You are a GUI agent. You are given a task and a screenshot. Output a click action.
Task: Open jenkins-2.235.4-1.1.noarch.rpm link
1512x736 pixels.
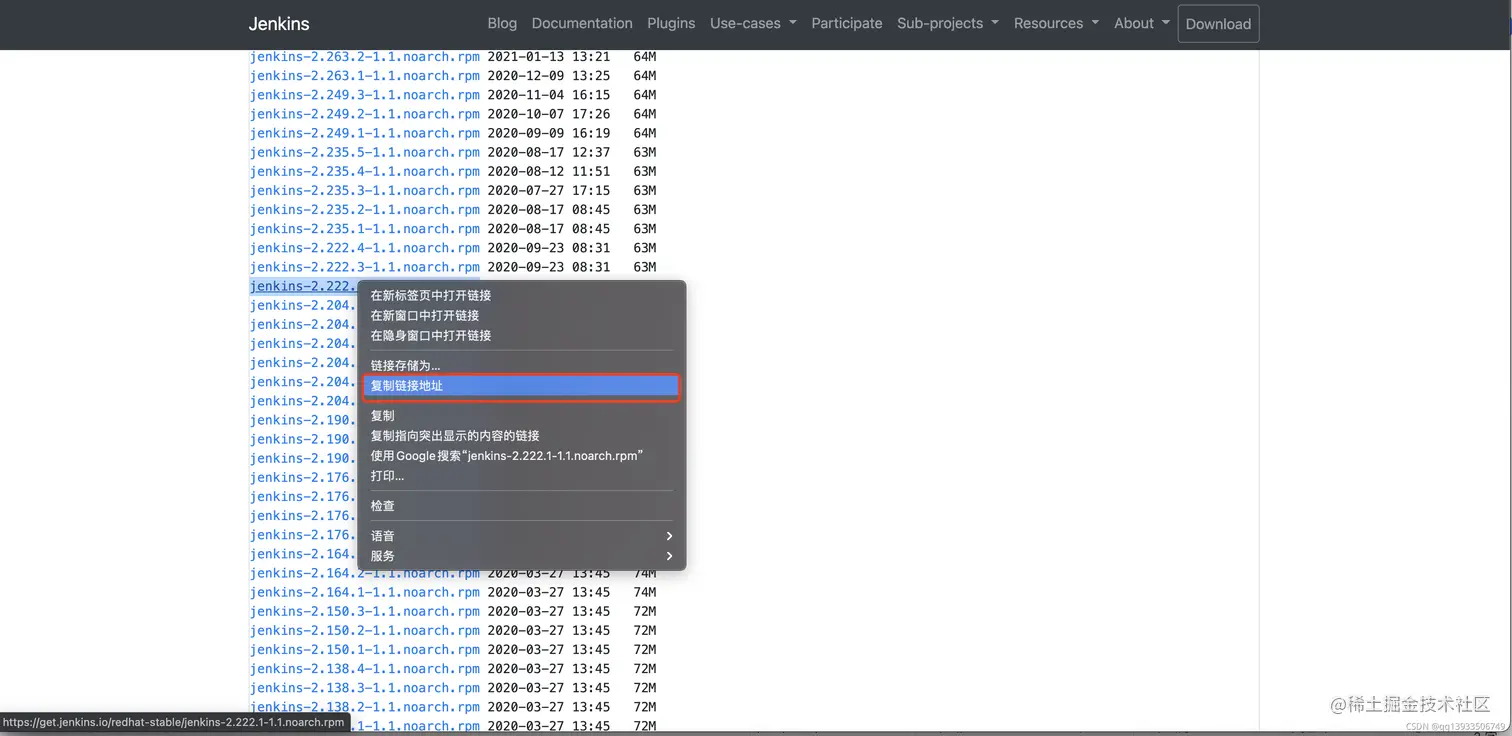coord(365,171)
